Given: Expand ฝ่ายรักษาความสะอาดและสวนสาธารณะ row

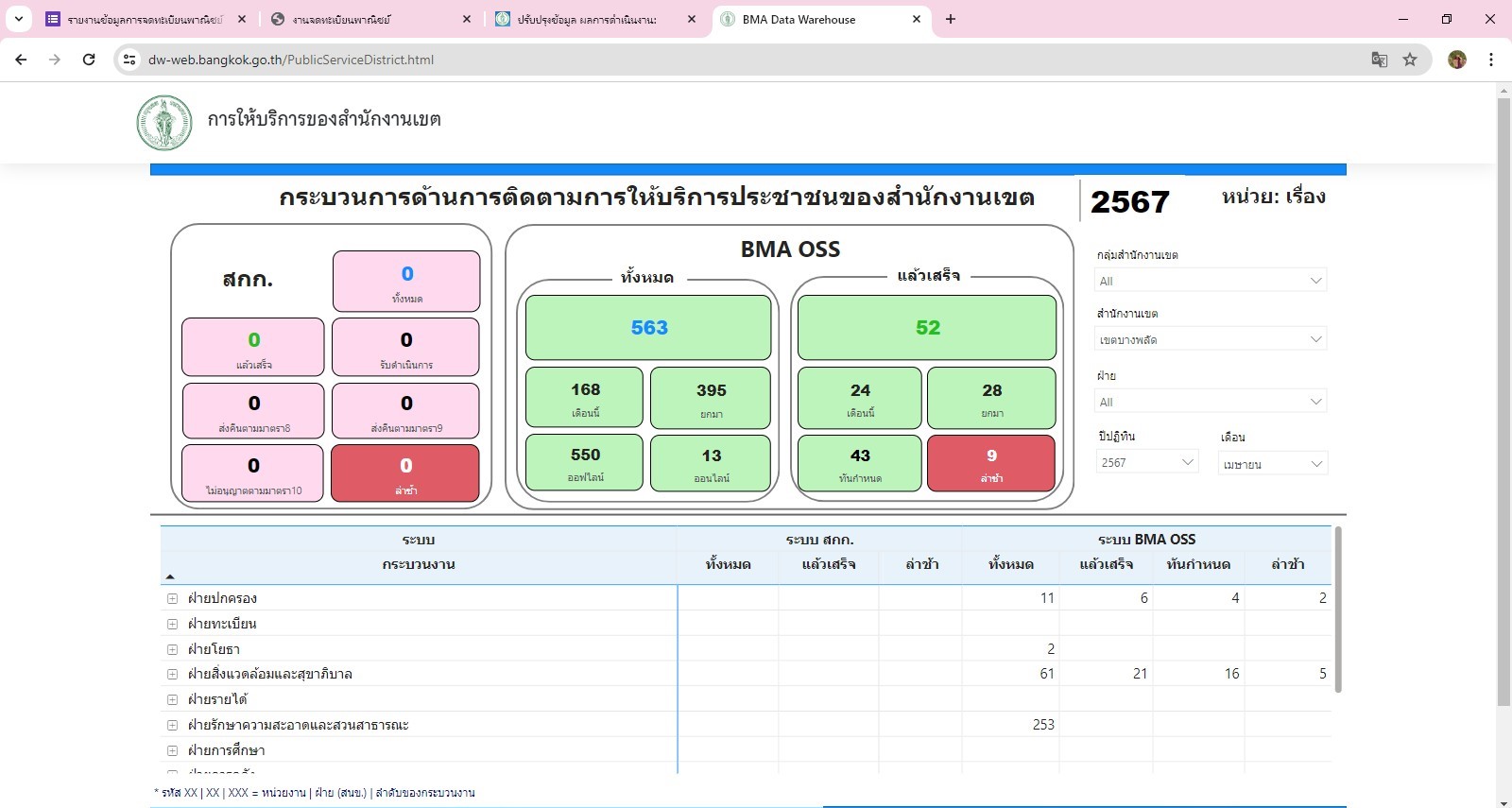Looking at the screenshot, I should (172, 725).
